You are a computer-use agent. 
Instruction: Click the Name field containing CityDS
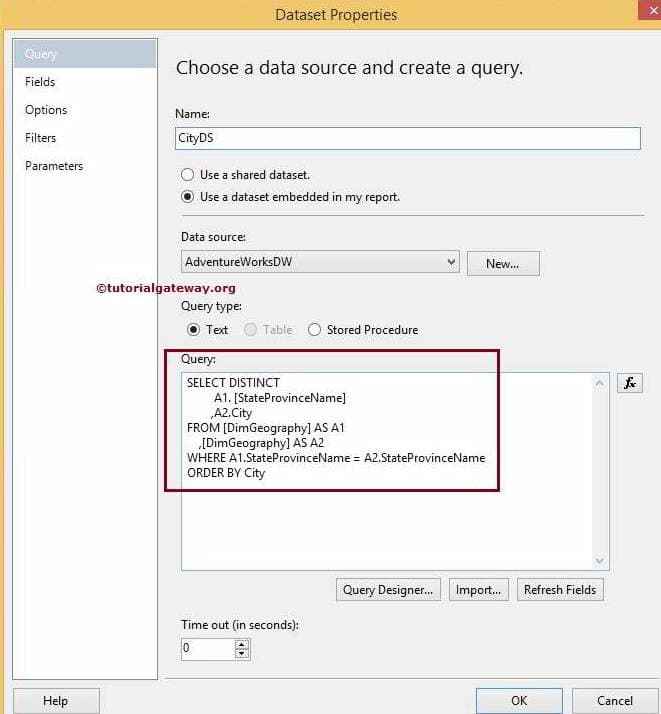[x=407, y=138]
